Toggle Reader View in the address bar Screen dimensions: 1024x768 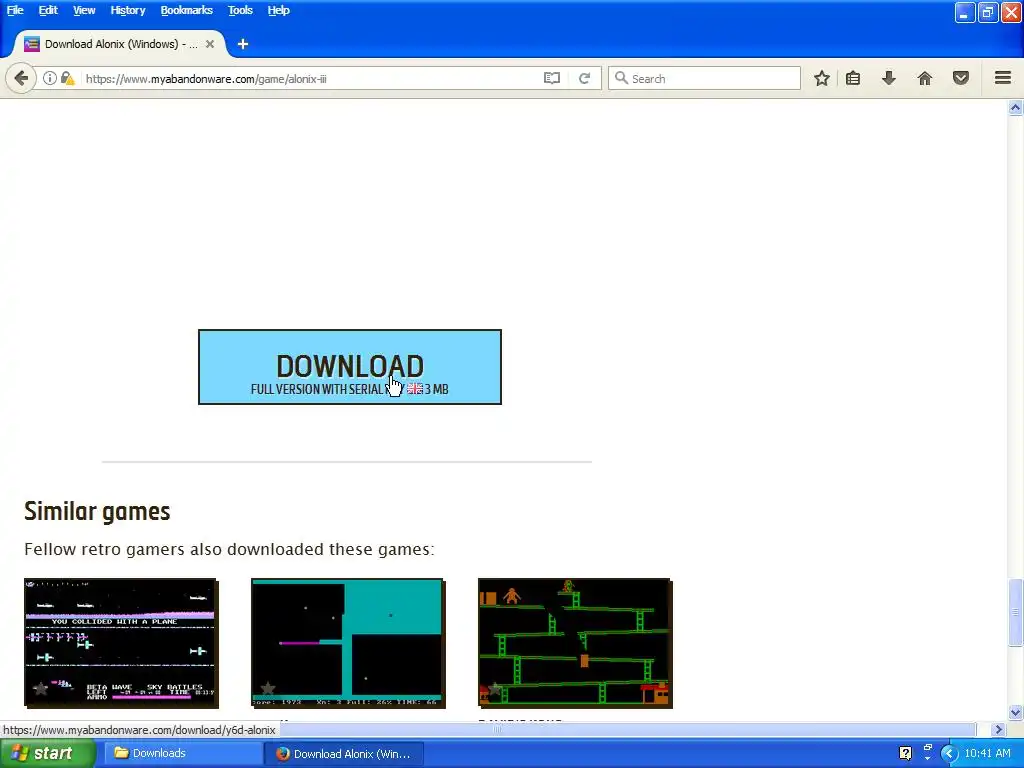[x=552, y=78]
